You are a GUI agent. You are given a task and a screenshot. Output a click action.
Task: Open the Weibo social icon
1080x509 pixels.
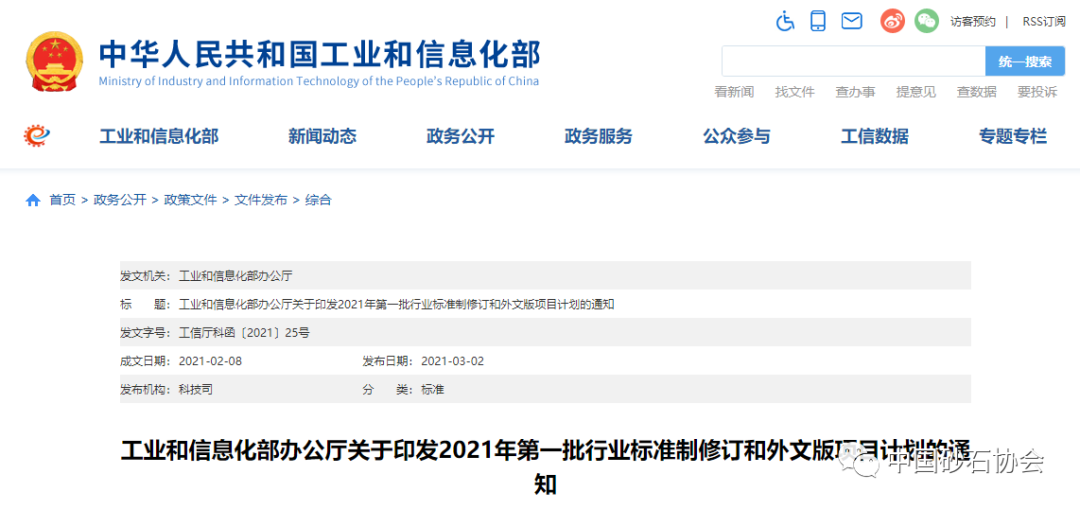coord(892,21)
